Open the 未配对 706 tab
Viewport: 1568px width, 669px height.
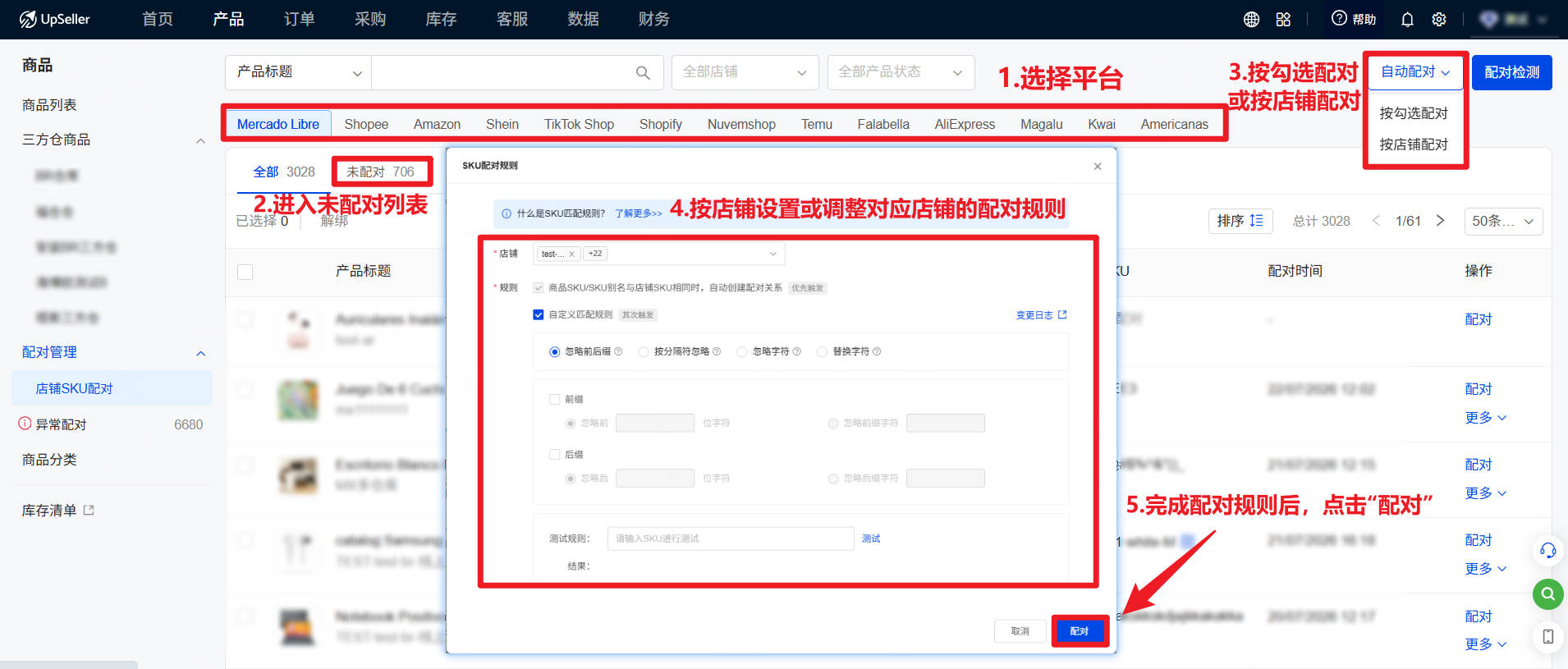(380, 172)
